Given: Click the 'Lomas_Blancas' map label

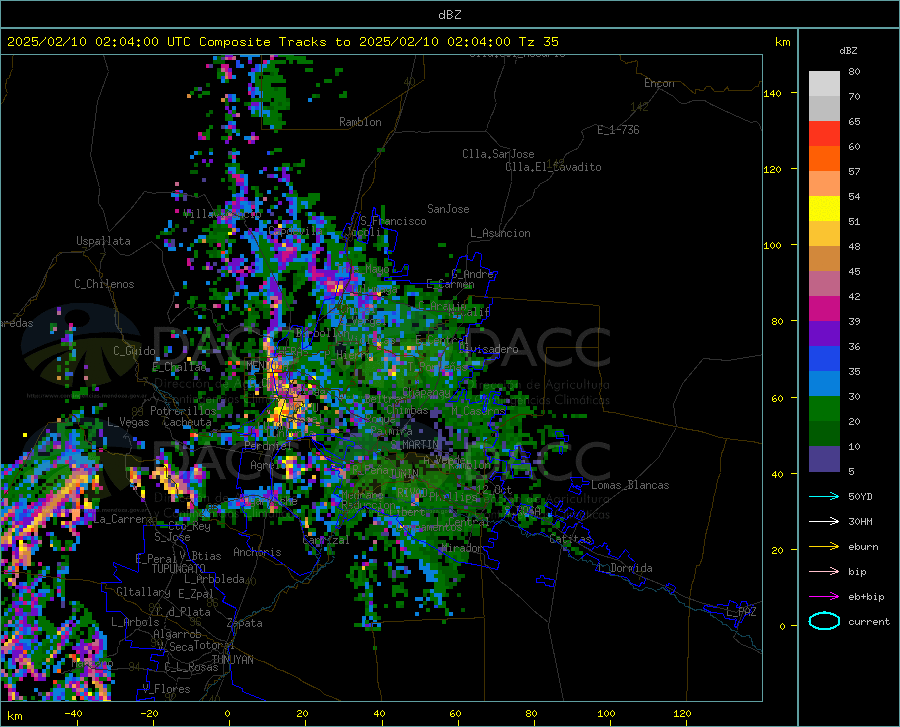Looking at the screenshot, I should pyautogui.click(x=630, y=485).
